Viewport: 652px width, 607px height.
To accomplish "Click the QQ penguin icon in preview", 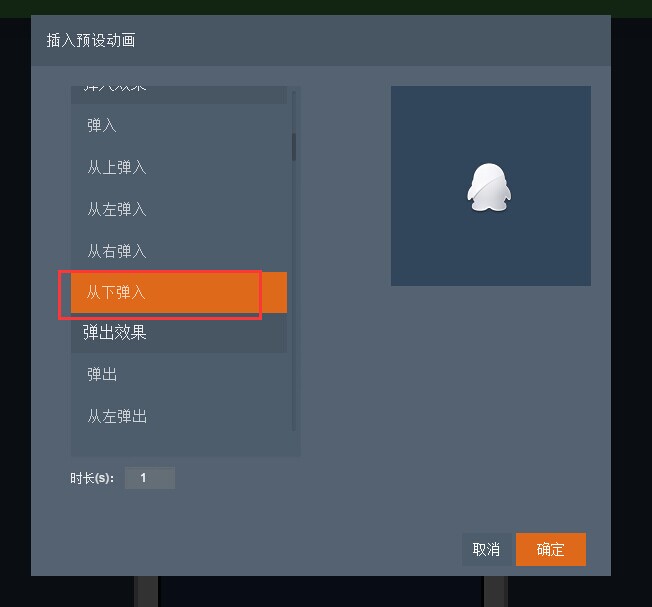I will point(489,187).
